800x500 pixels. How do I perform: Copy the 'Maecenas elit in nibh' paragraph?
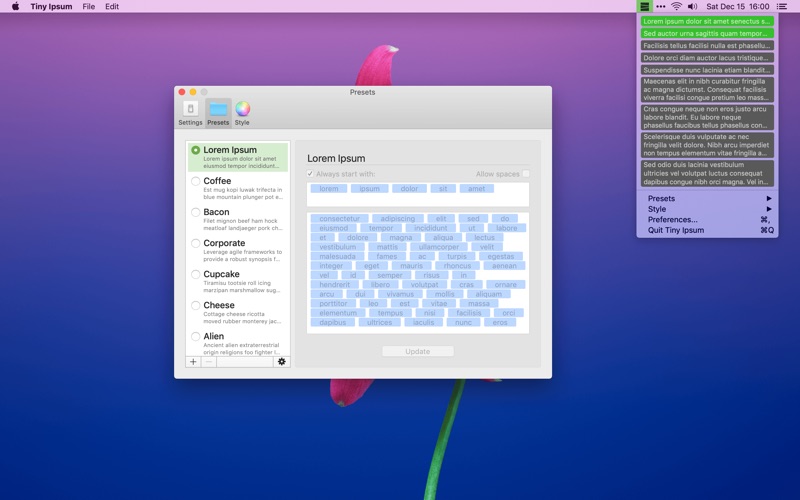click(x=707, y=89)
